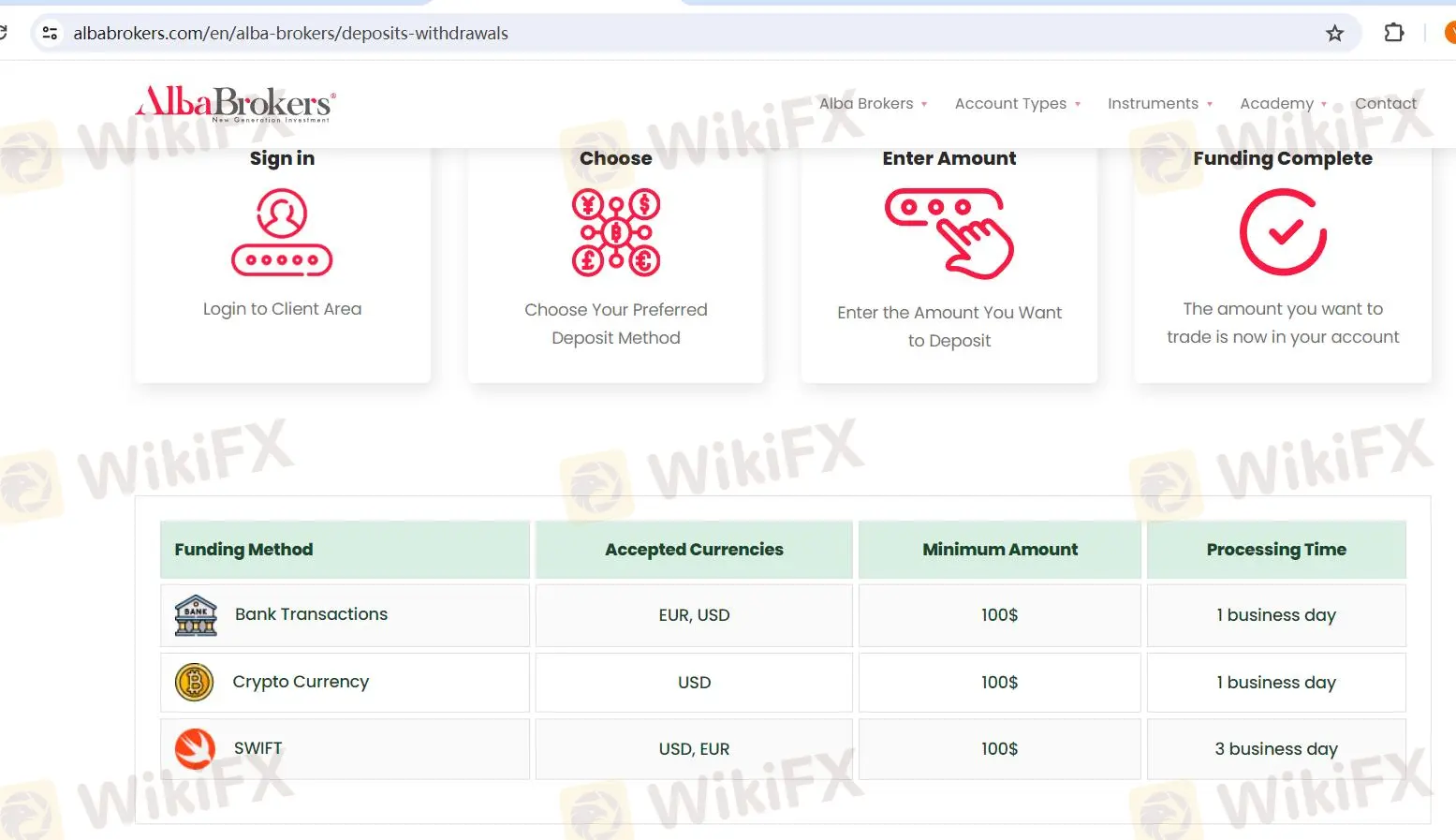Select the 'Crypto Currency' row label
The width and height of the screenshot is (1456, 840).
[301, 682]
